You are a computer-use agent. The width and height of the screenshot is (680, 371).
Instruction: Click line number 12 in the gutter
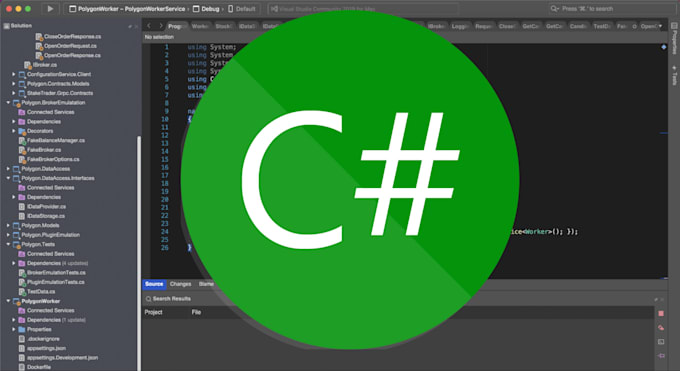tap(165, 135)
